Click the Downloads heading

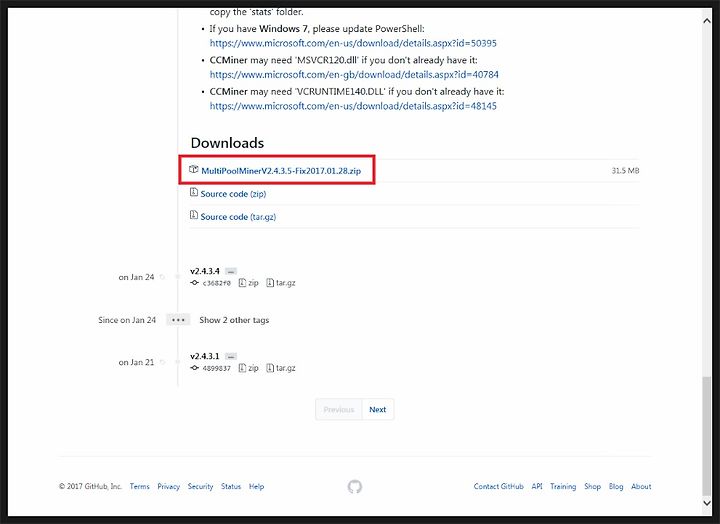[227, 143]
